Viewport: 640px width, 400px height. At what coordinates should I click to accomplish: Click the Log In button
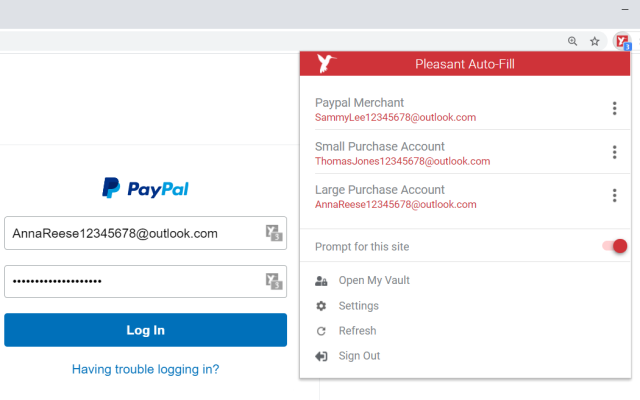pos(145,330)
